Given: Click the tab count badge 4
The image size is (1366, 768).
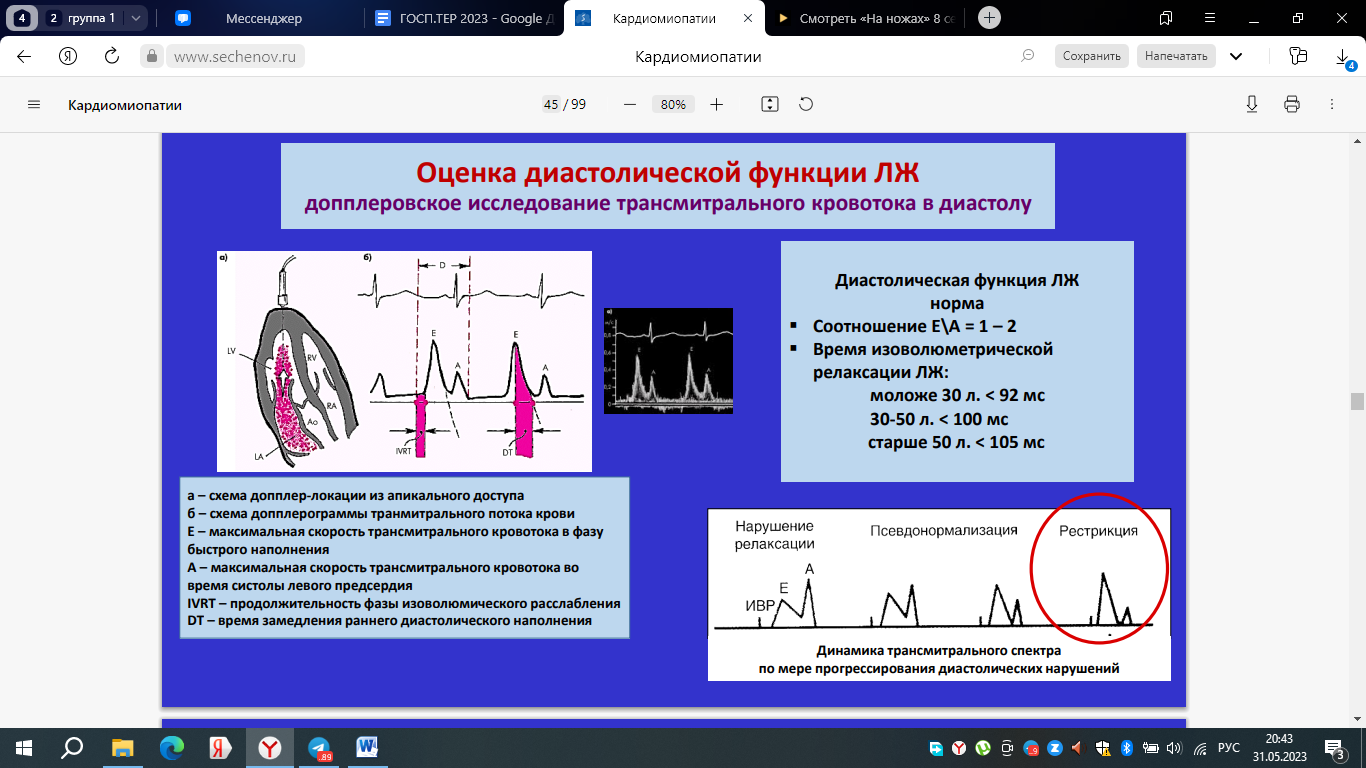Looking at the screenshot, I should pyautogui.click(x=22, y=17).
